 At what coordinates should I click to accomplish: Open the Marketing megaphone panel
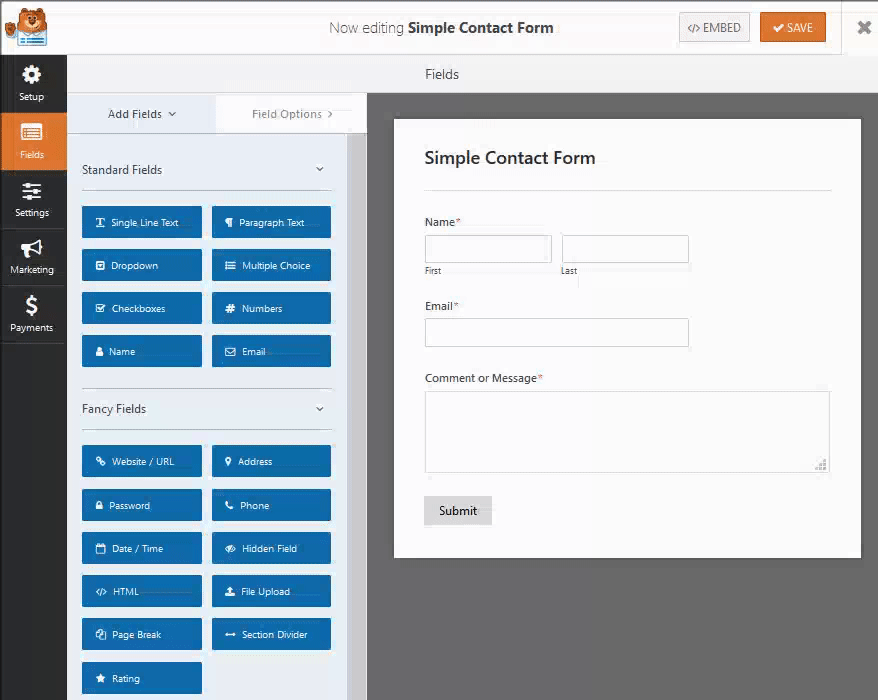pos(32,257)
